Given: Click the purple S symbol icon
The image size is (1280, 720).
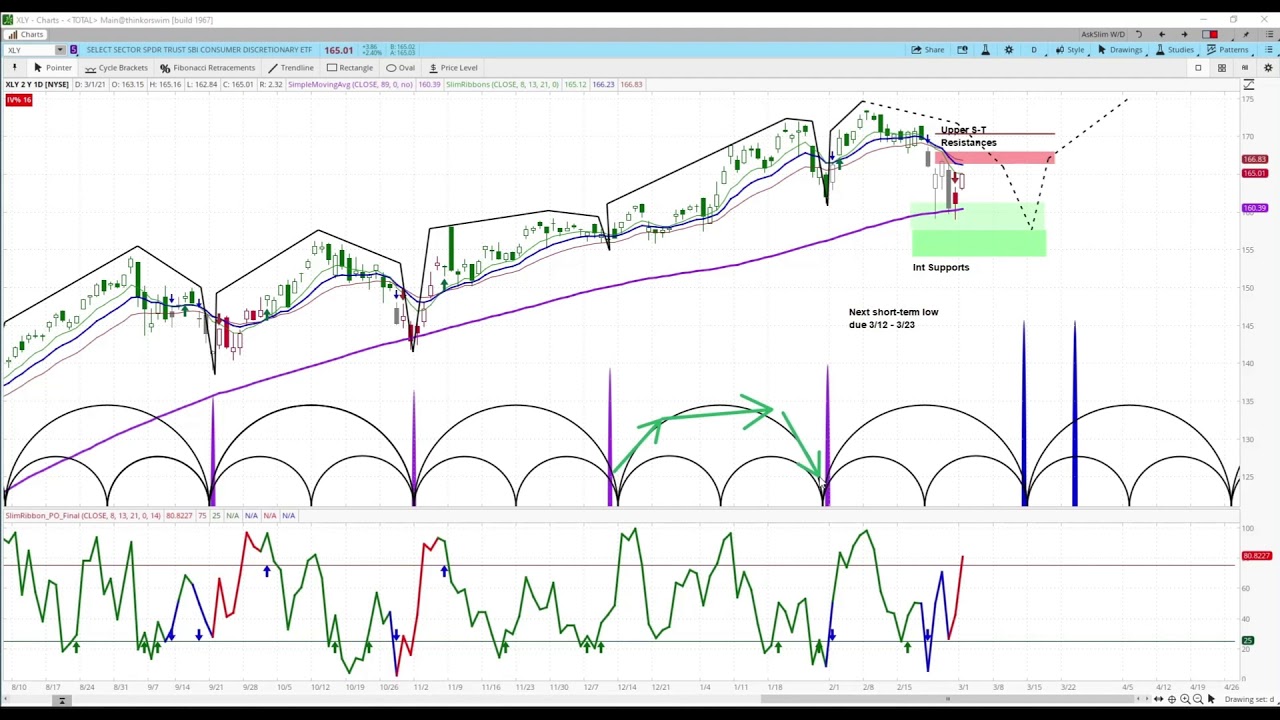Looking at the screenshot, I should pos(73,50).
